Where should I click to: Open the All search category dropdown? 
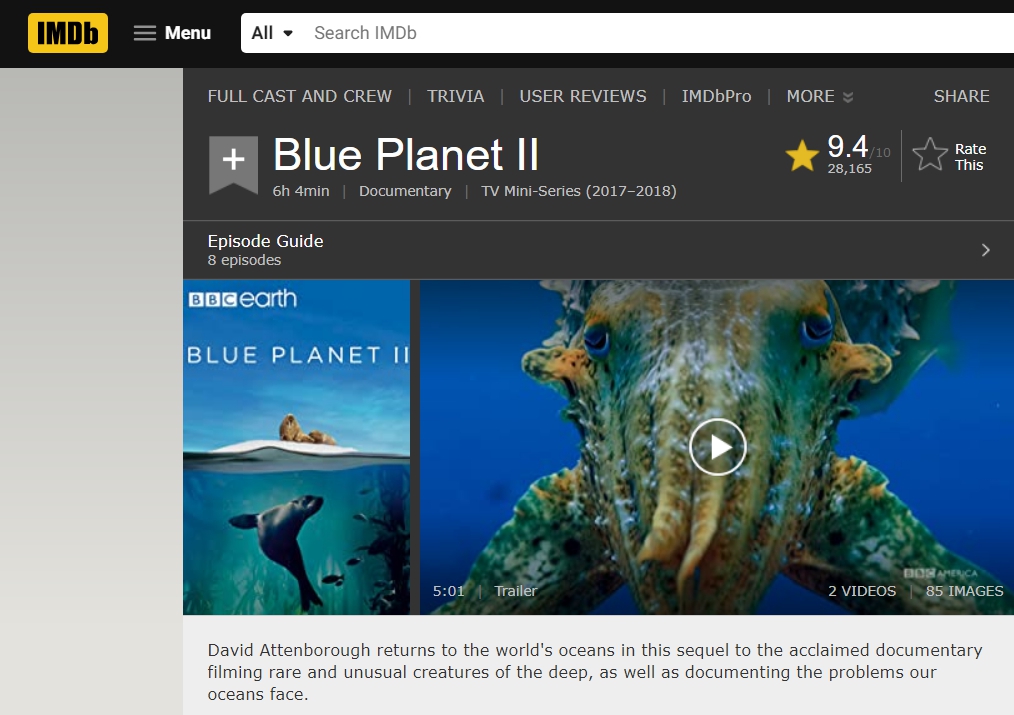272,33
